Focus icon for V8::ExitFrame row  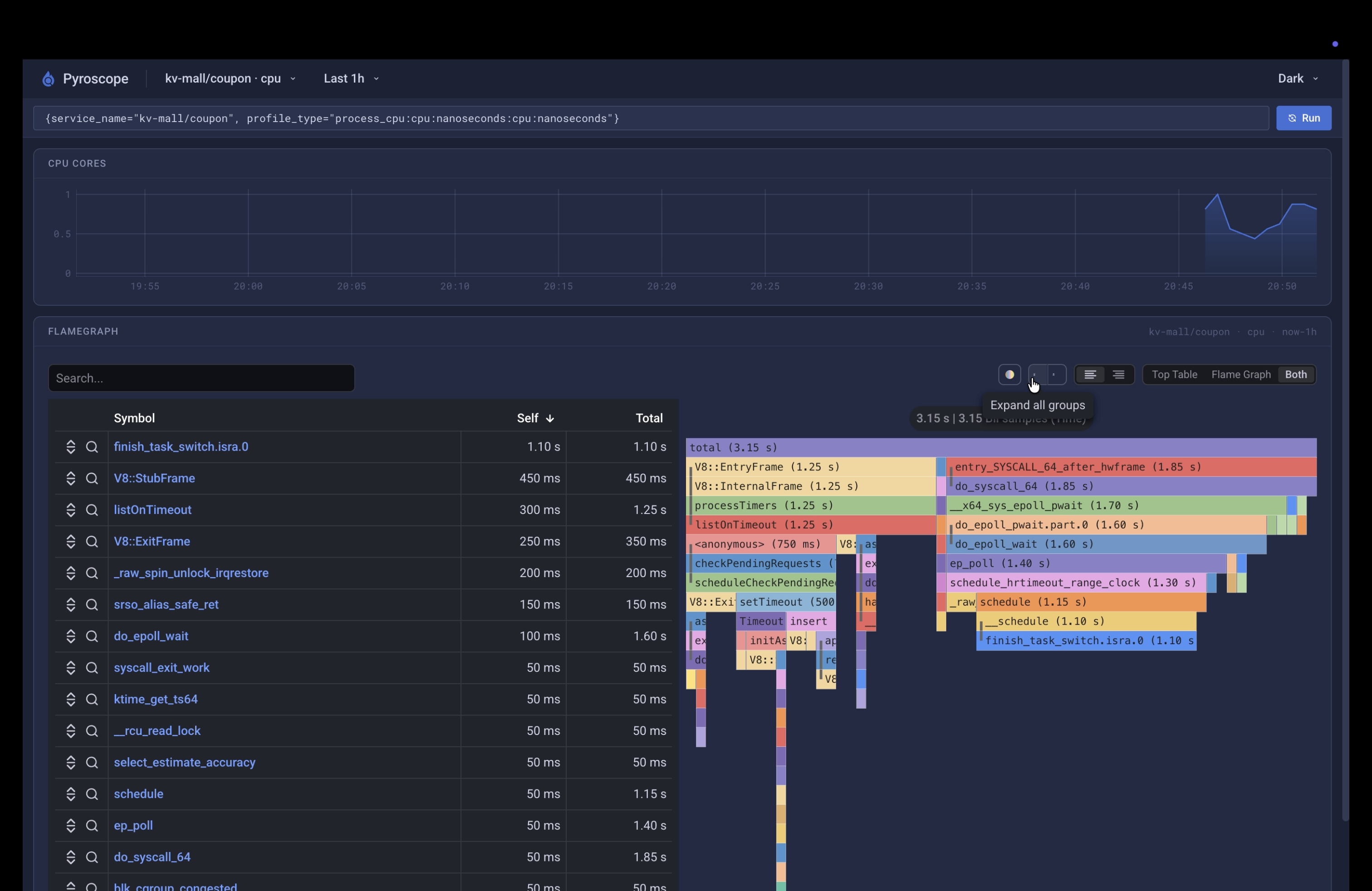tap(71, 542)
